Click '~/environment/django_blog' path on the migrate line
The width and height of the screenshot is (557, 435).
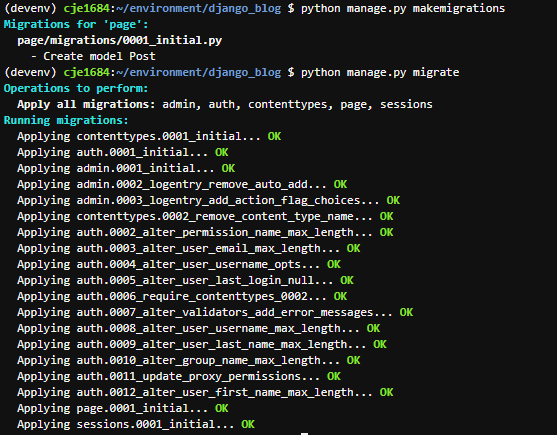click(x=198, y=72)
